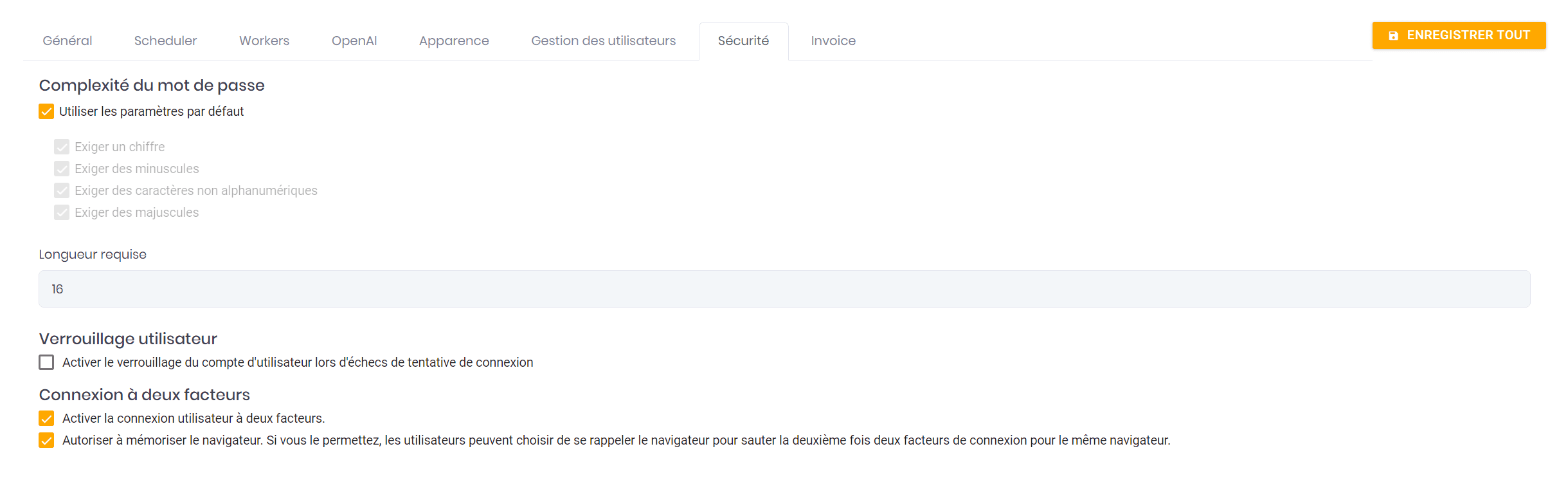Viewport: 1568px width, 489px height.
Task: Click the Enregistrer tout button
Action: pos(1459,35)
